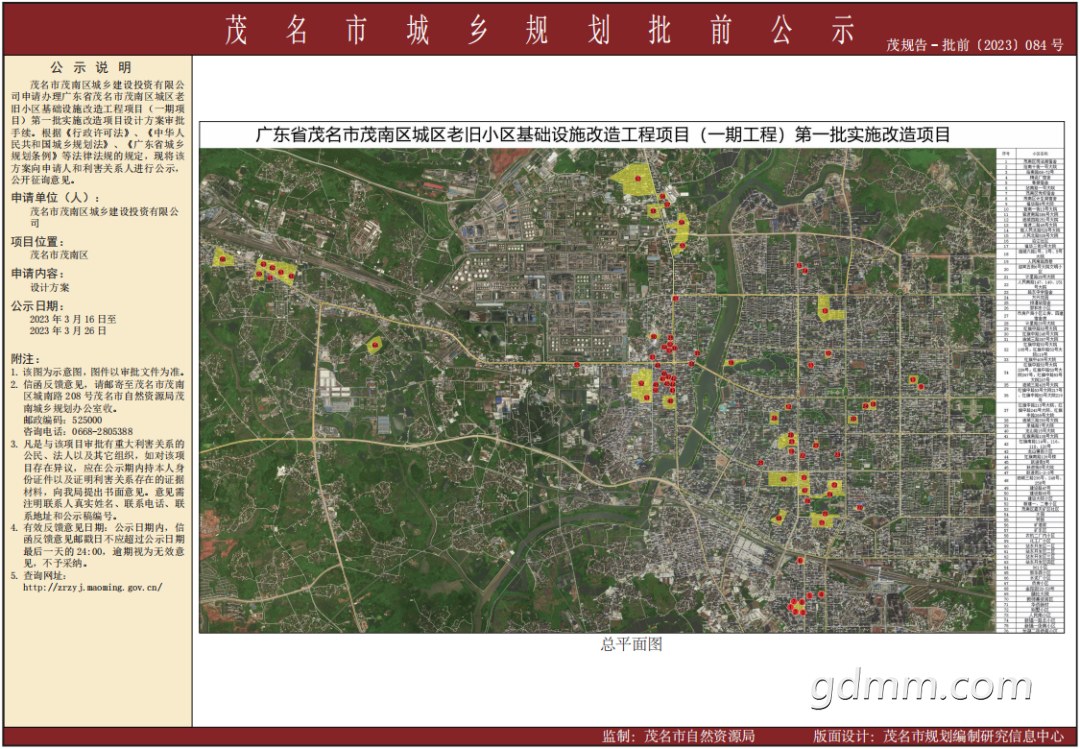Click the footer text 监制:茂名市自然资源局

678,737
